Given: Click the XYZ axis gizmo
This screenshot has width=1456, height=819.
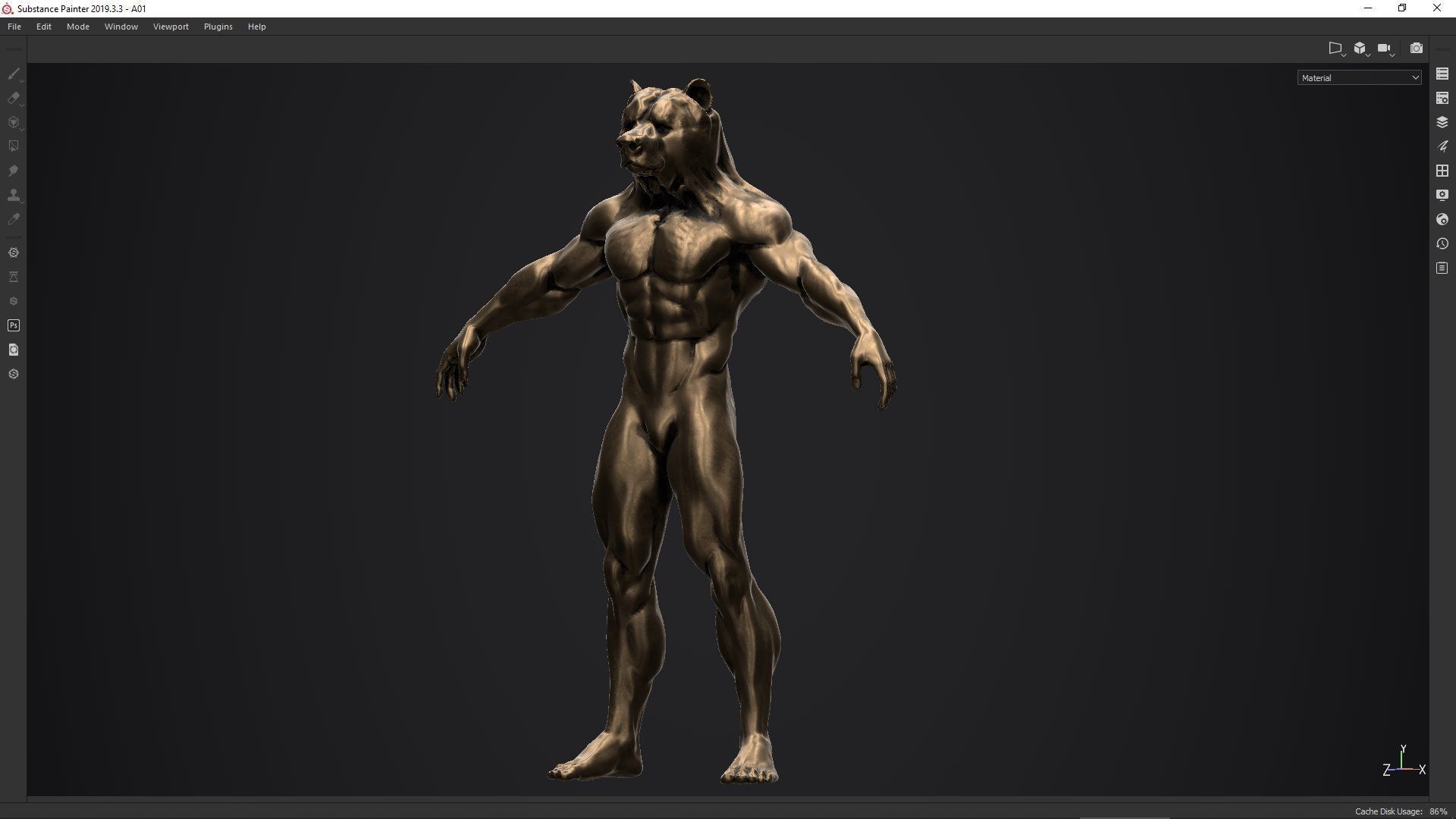Looking at the screenshot, I should (1404, 761).
